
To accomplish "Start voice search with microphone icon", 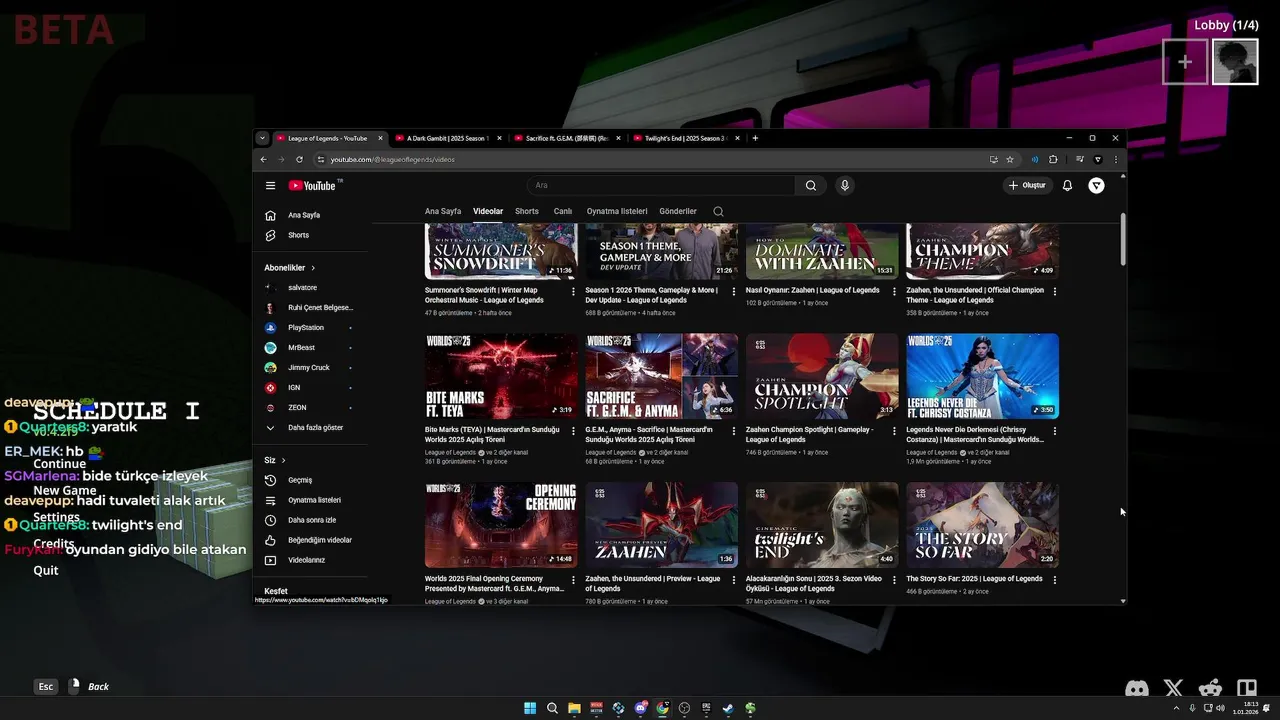I will [845, 185].
